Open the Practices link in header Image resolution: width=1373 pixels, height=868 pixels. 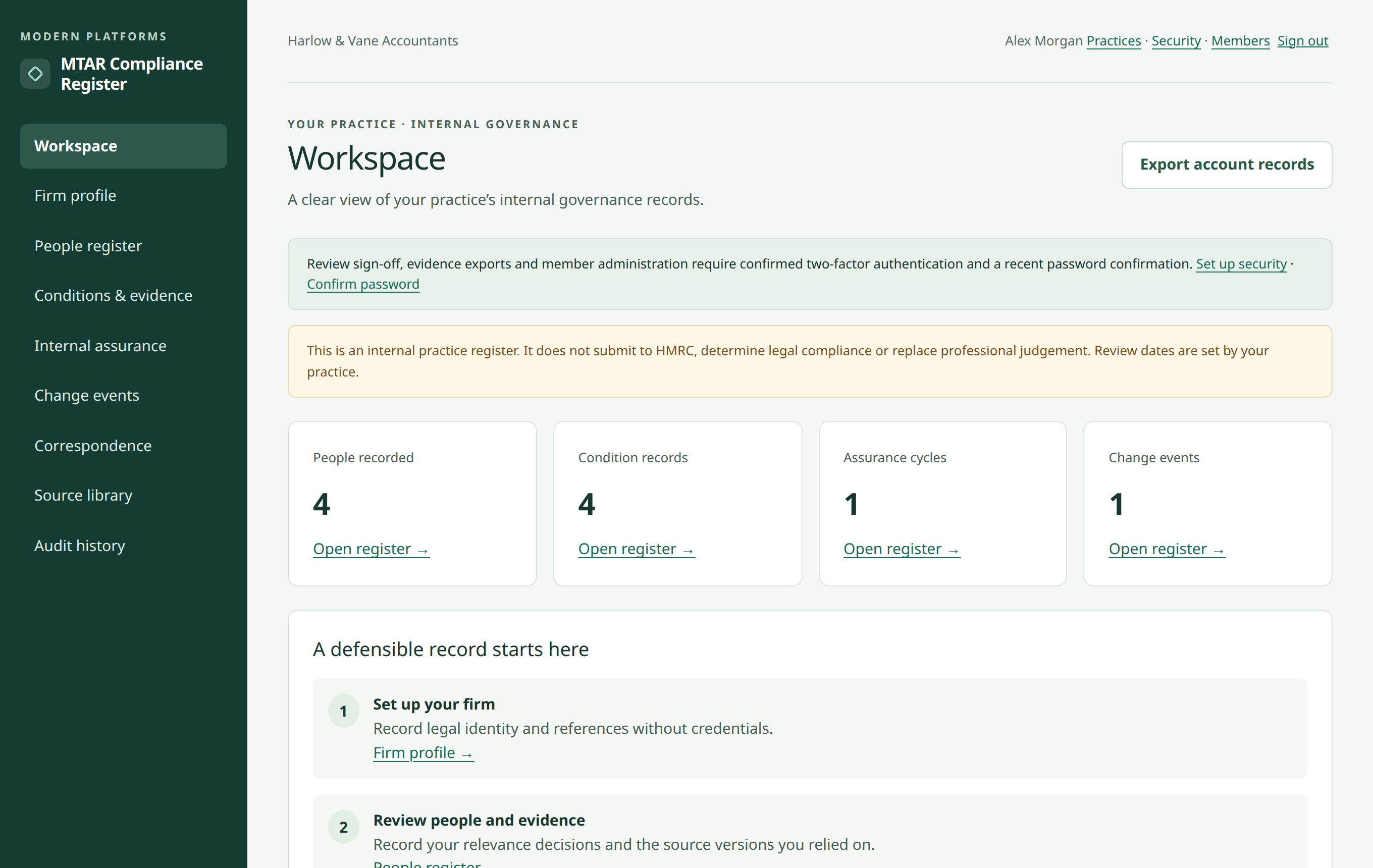click(x=1114, y=41)
